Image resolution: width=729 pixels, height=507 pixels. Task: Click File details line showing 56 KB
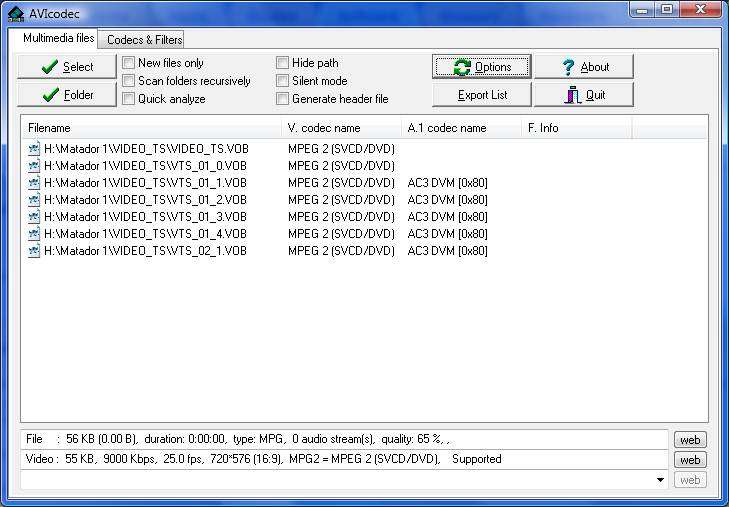pyautogui.click(x=345, y=439)
